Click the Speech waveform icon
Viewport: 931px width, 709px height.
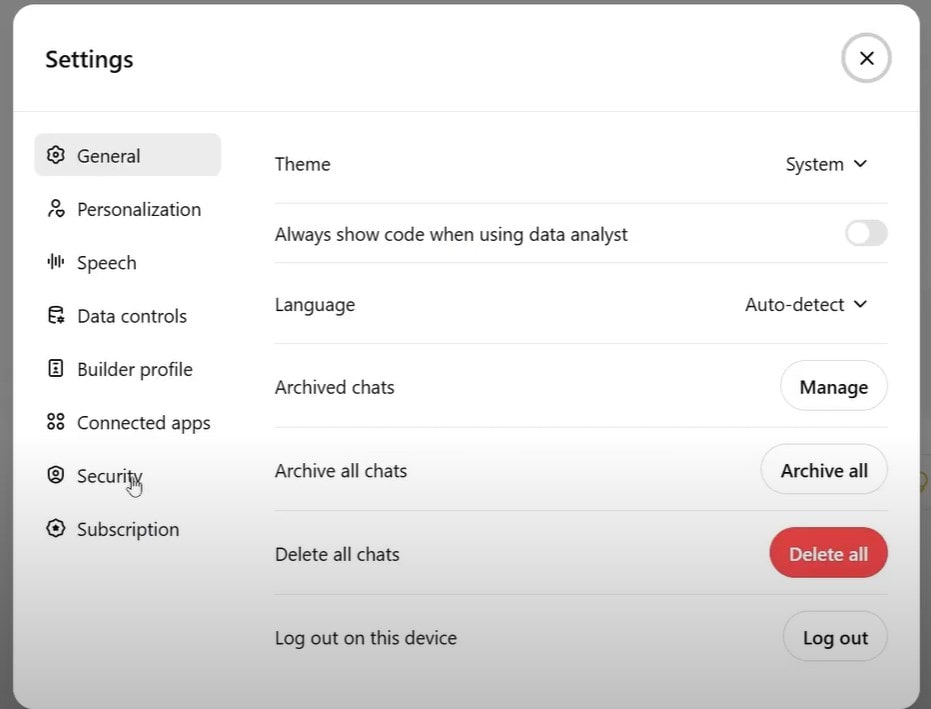tap(56, 262)
